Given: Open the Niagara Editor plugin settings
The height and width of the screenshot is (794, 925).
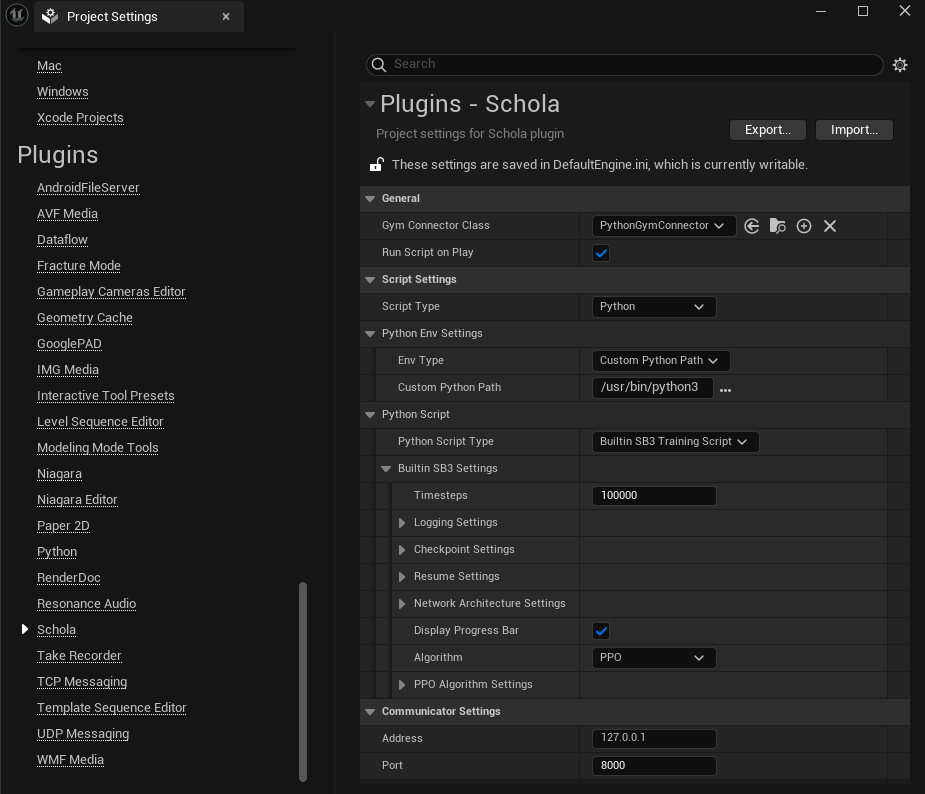Looking at the screenshot, I should point(77,500).
